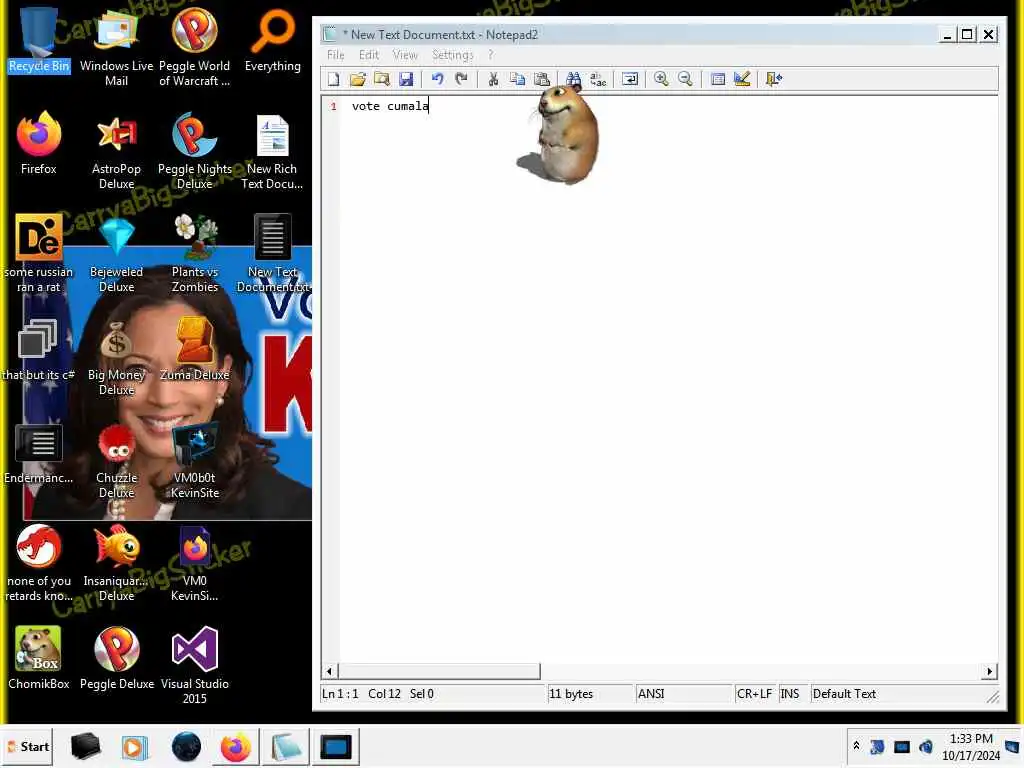Click the Open file folder toolbar icon
Screen dimensions: 1024x768
(x=358, y=79)
